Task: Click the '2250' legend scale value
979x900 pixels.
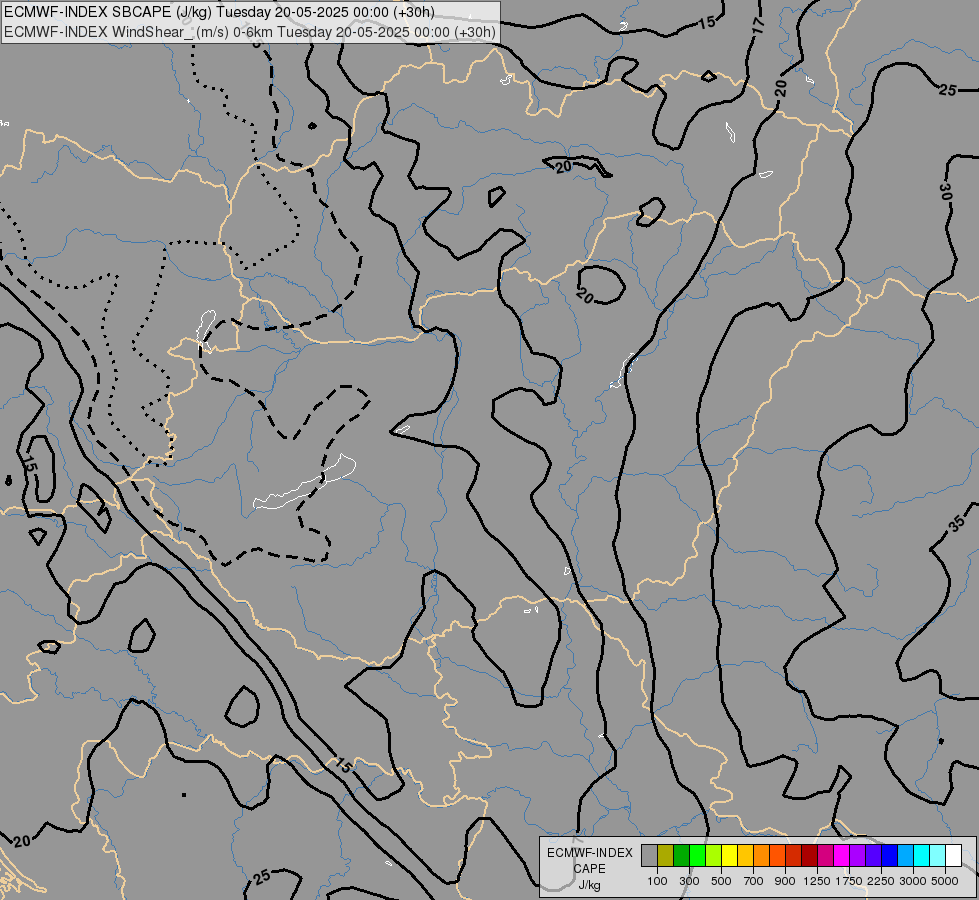Action: (881, 881)
